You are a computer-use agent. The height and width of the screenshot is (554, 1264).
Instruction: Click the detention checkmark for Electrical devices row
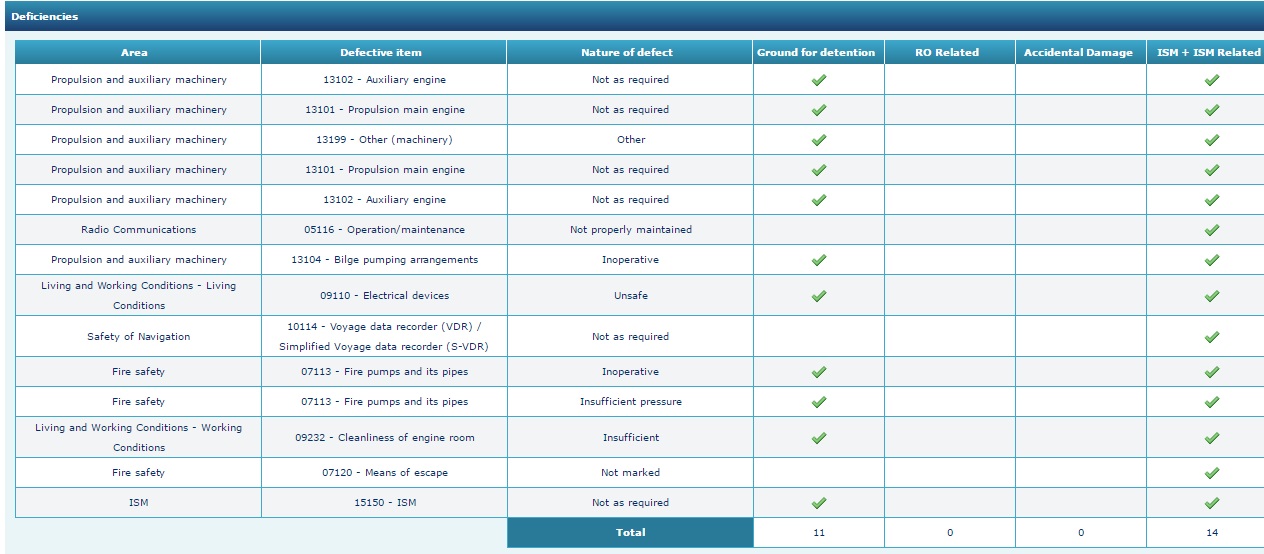tap(819, 296)
